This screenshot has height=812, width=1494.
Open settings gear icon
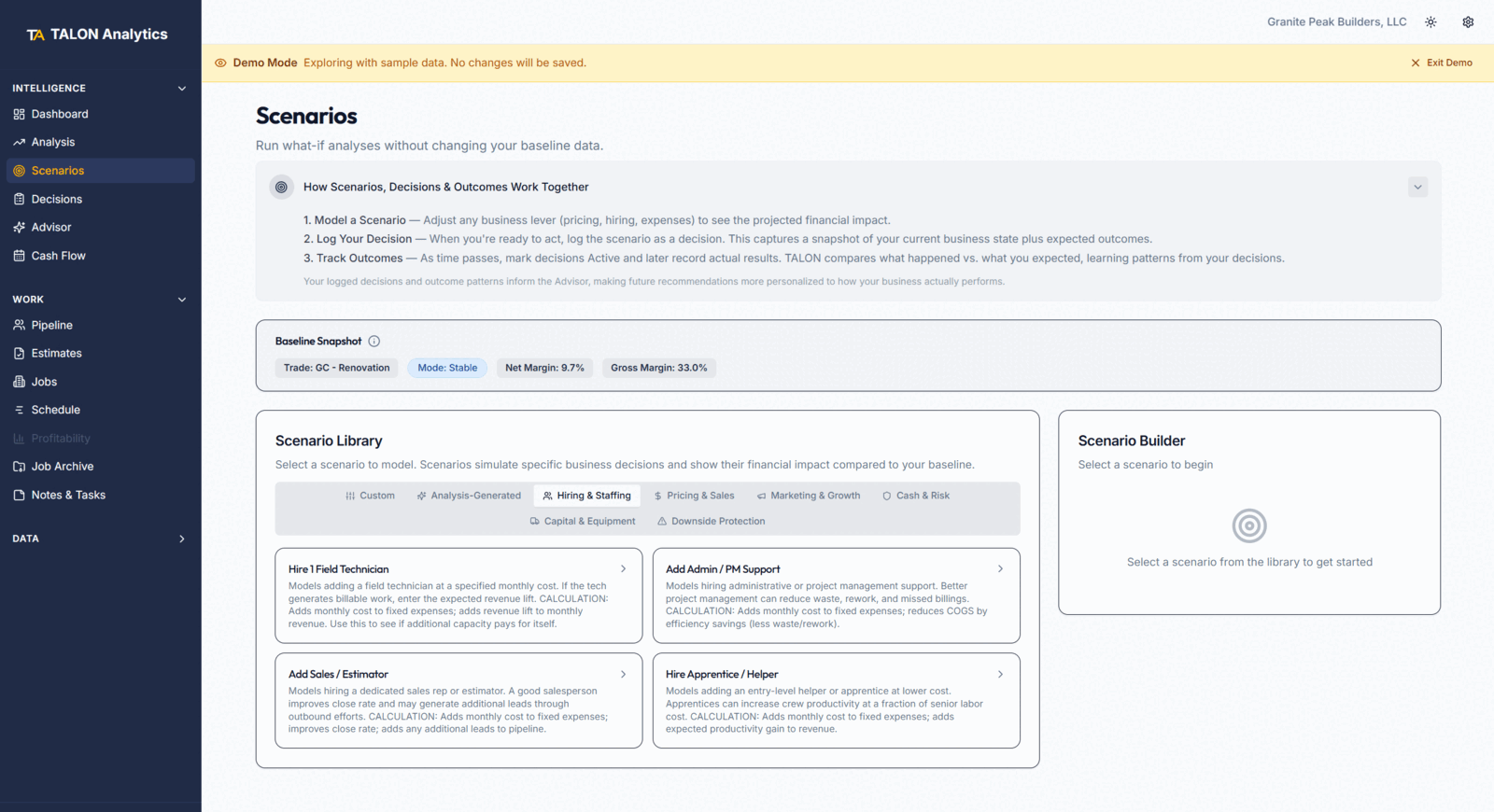tap(1468, 21)
